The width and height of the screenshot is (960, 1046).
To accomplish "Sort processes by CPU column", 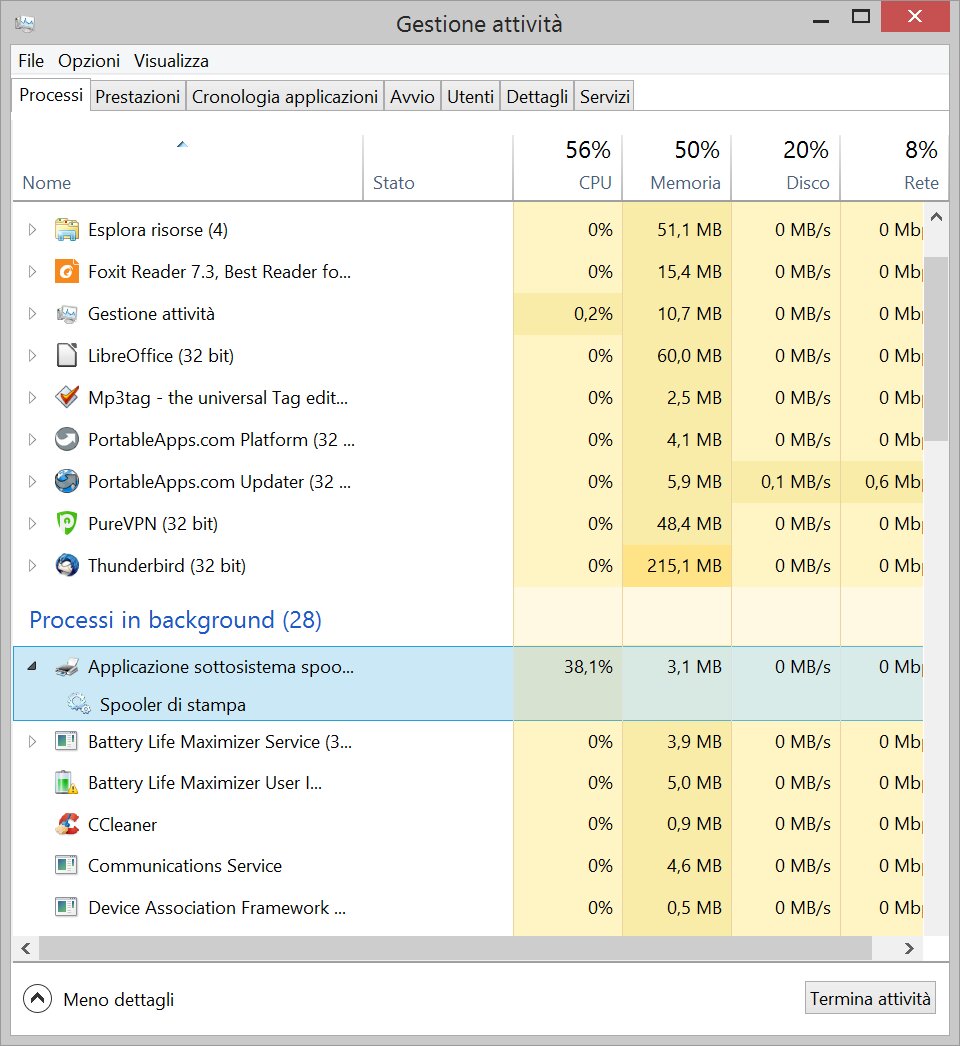I will [568, 167].
